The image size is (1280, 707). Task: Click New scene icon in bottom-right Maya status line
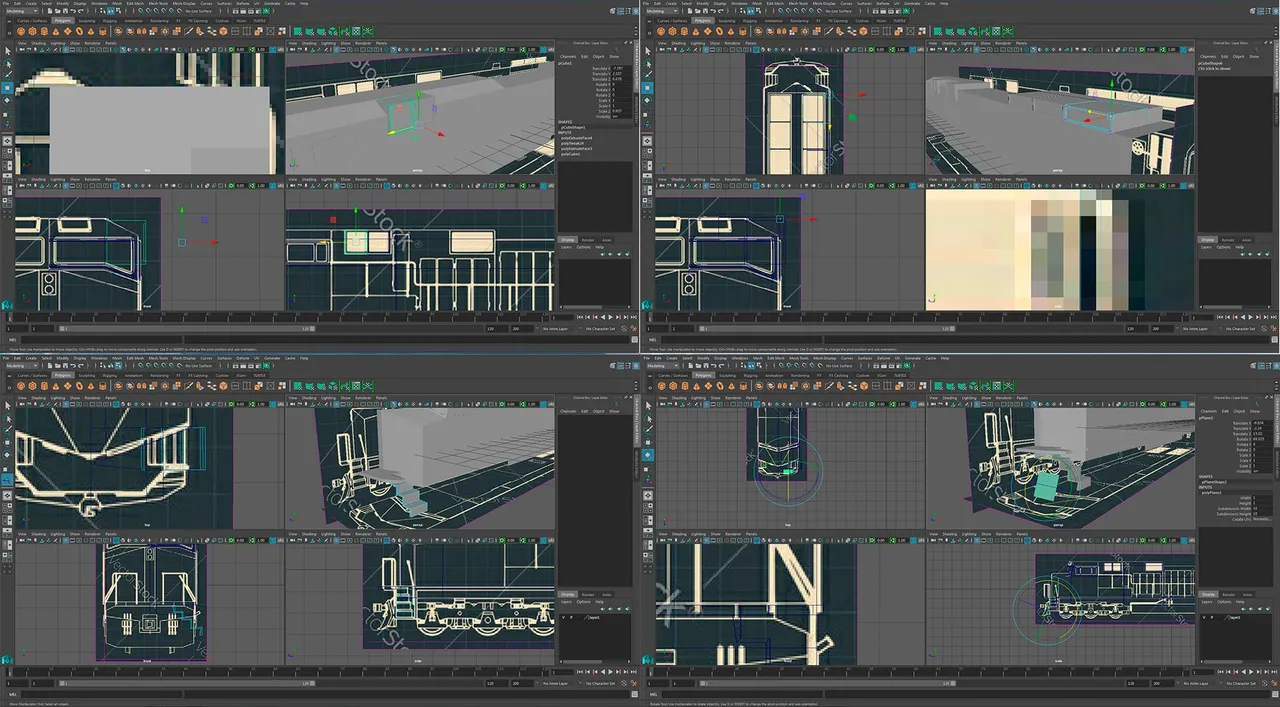(690, 364)
